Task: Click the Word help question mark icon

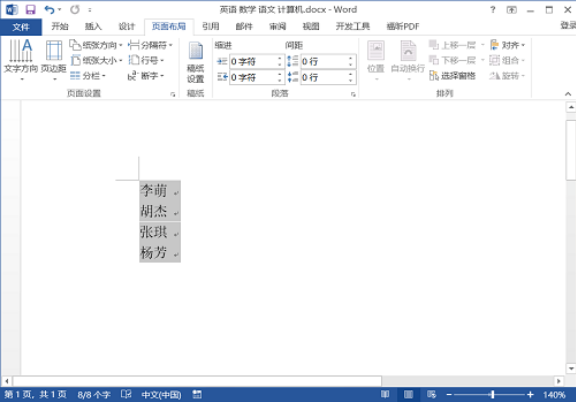Action: click(493, 10)
